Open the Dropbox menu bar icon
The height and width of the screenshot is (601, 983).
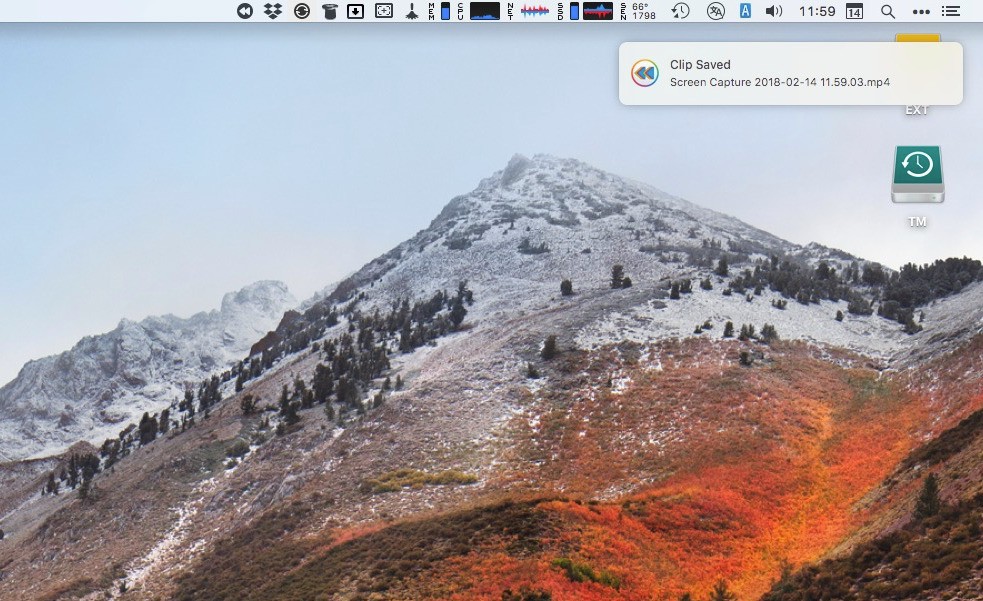click(273, 11)
